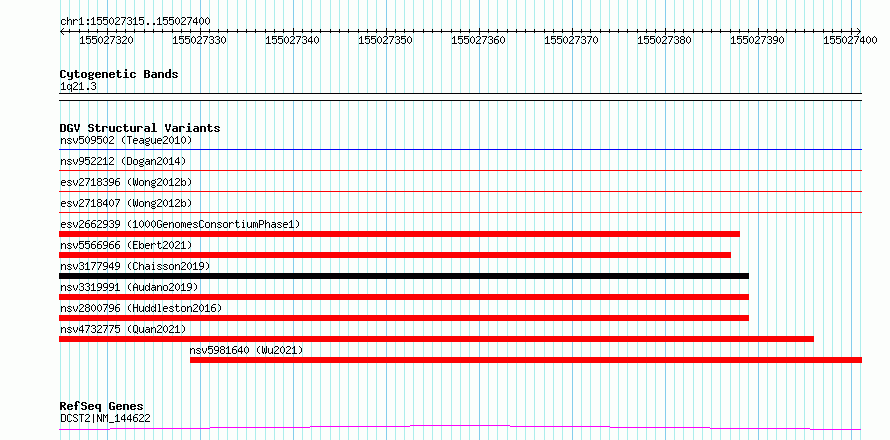Open variant nsv3319991 (Audano2019) label

pyautogui.click(x=129, y=287)
